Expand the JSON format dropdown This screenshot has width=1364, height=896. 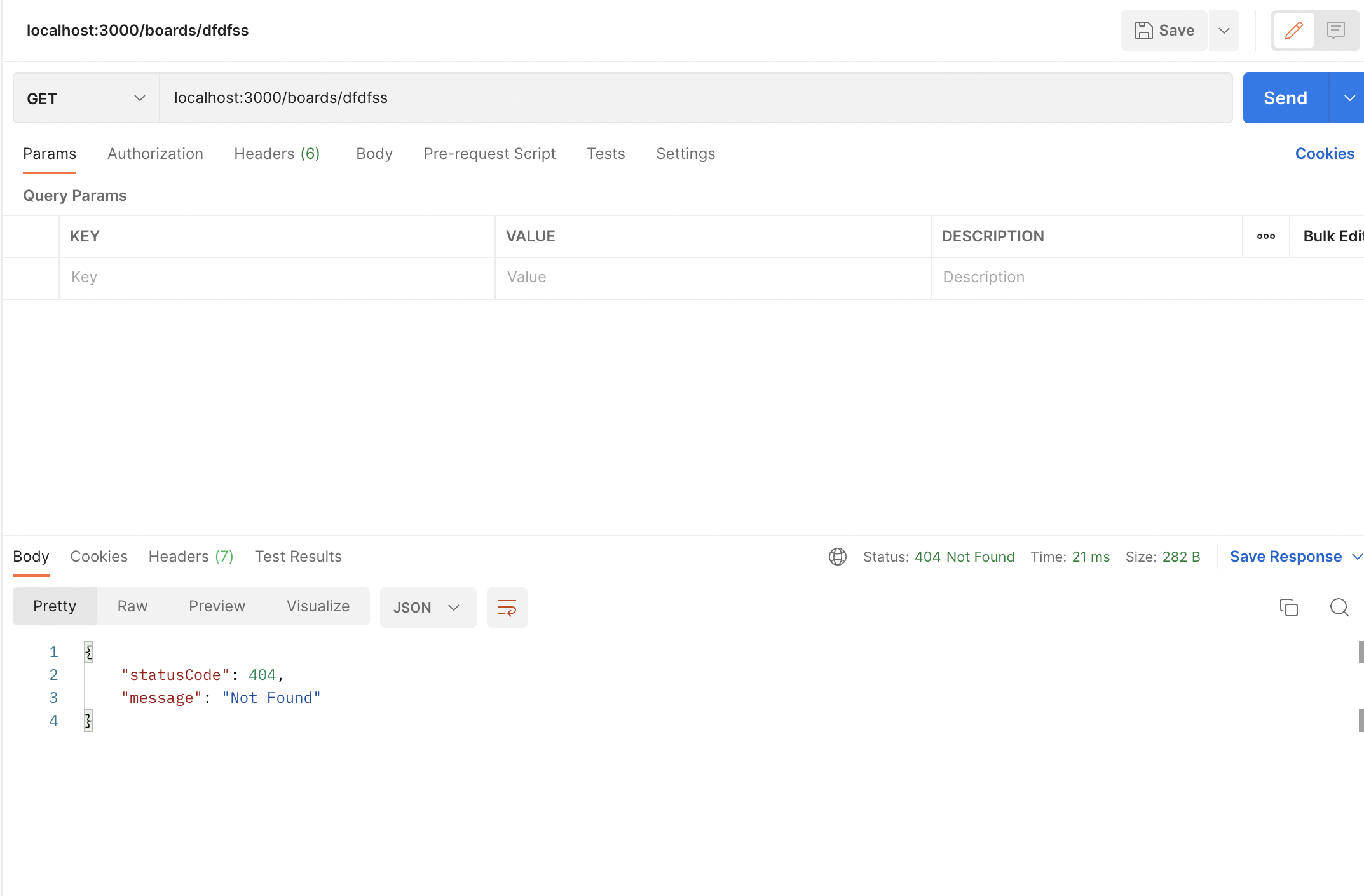[427, 608]
